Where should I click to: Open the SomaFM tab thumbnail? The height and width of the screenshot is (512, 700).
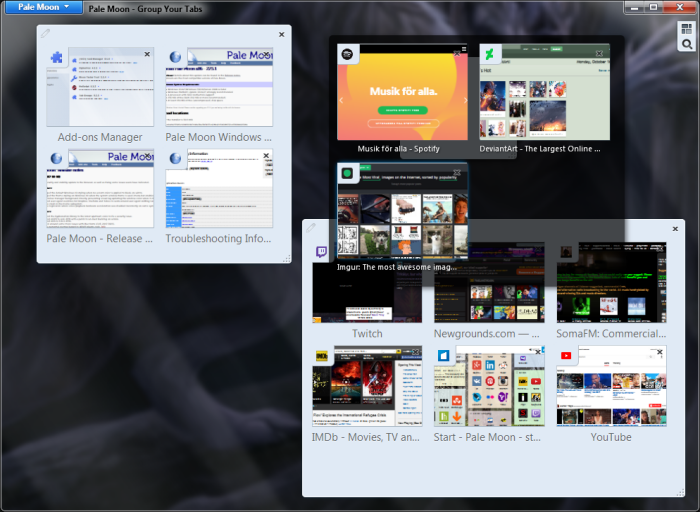coord(611,283)
